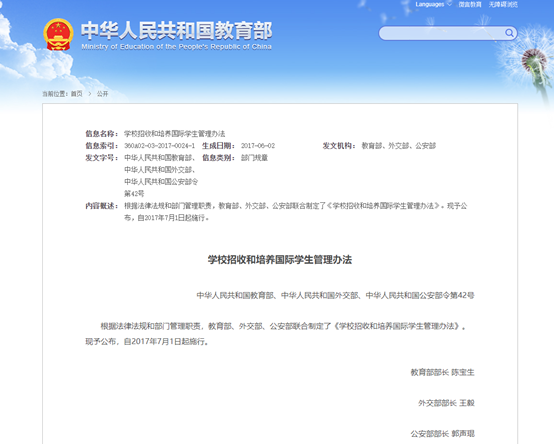Select the document number 第42号
Viewport: 554px width, 444px height.
click(134, 194)
